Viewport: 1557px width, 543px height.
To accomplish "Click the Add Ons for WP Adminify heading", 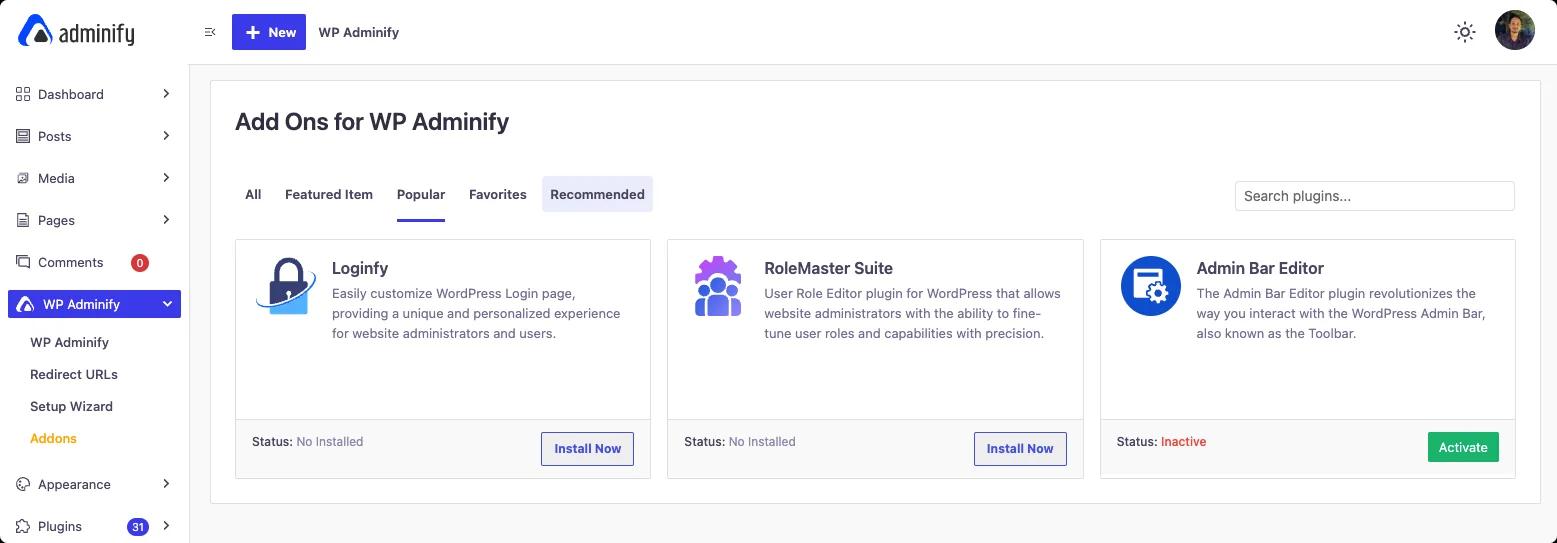I will 372,122.
